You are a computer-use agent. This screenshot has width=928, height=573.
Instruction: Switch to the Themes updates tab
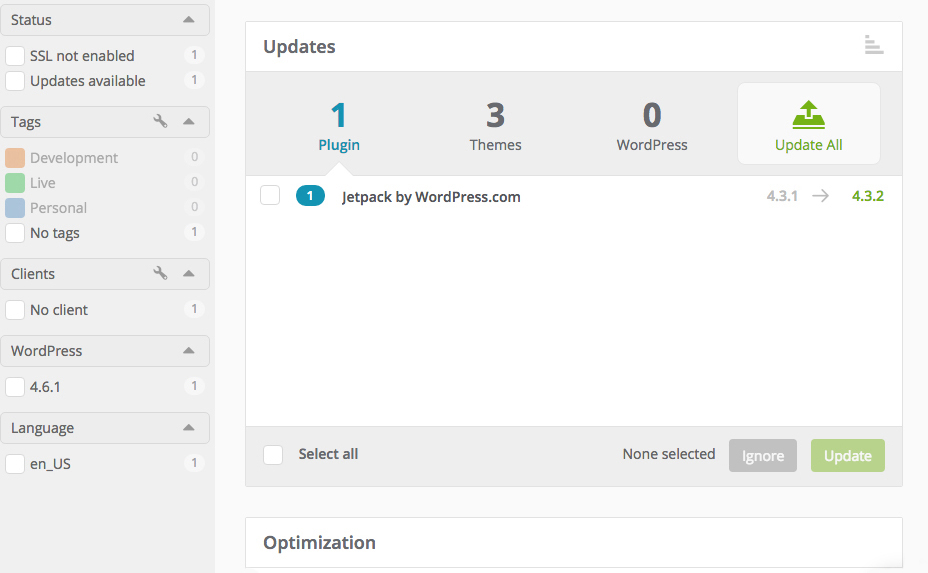click(x=495, y=125)
